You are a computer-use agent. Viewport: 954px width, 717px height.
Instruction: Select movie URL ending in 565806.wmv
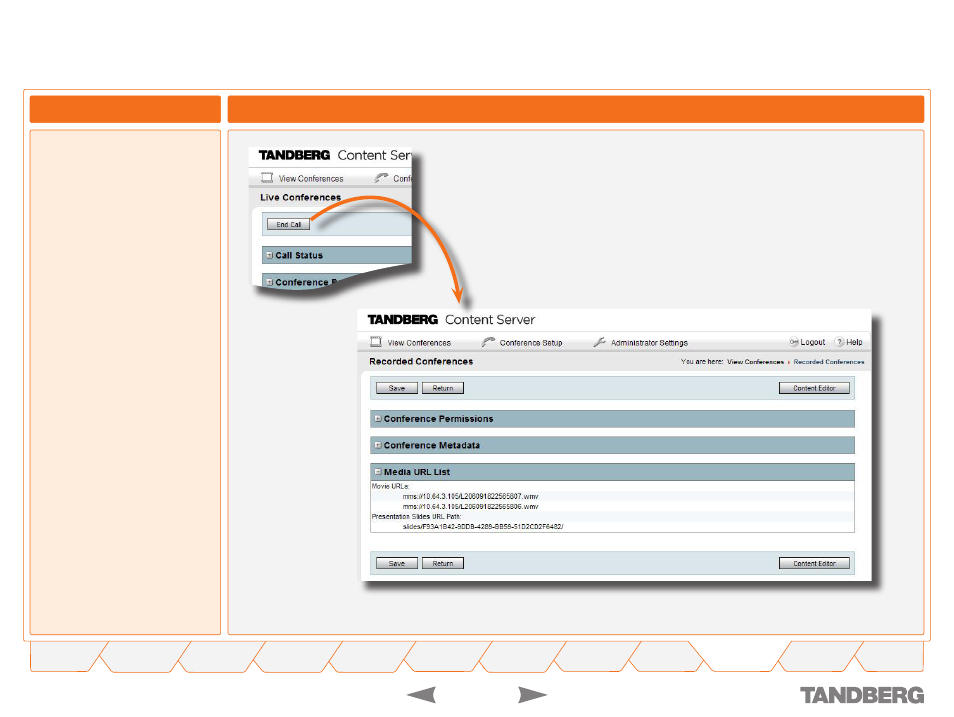pos(470,506)
